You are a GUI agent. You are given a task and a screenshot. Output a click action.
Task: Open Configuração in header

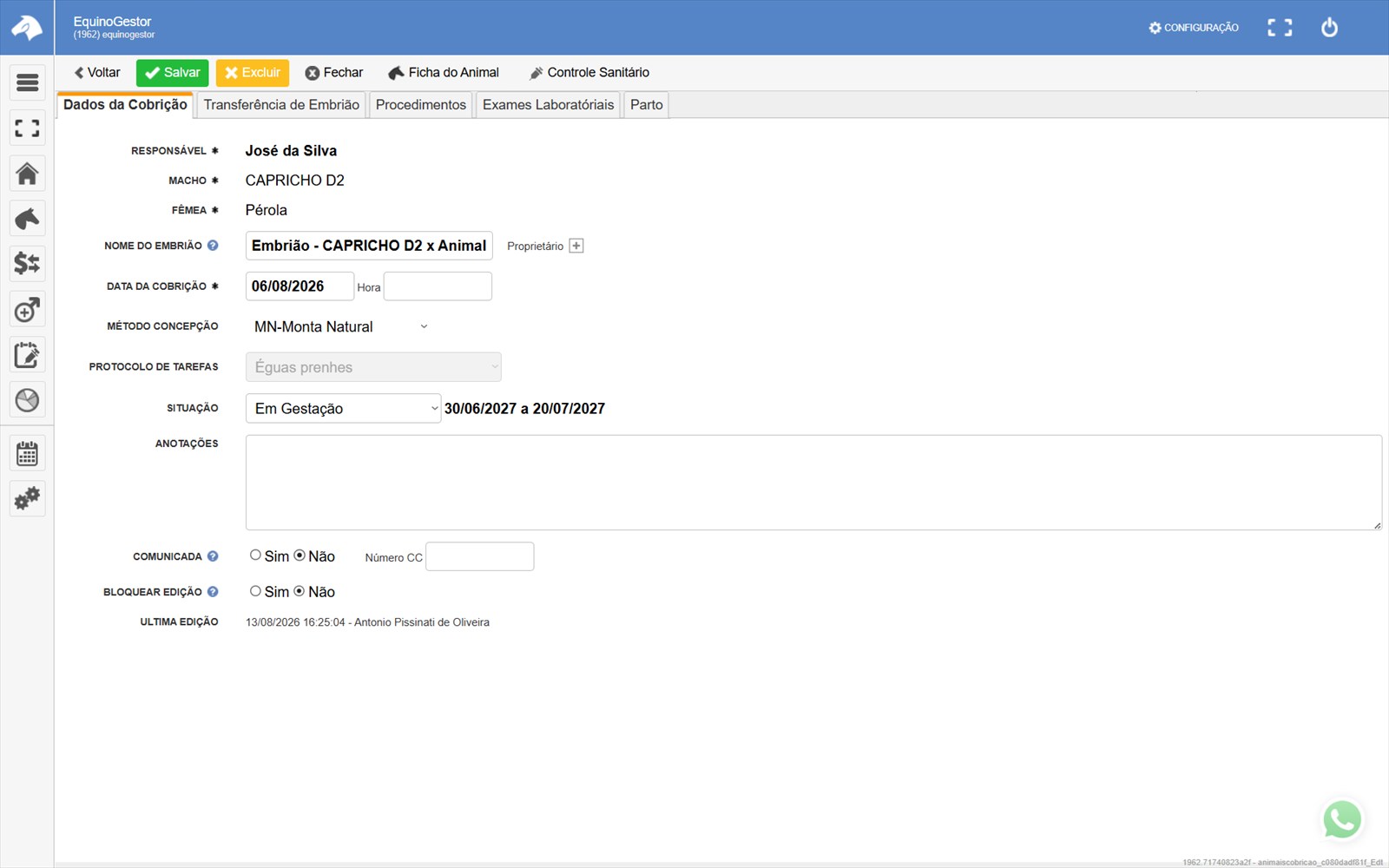[x=1194, y=28]
